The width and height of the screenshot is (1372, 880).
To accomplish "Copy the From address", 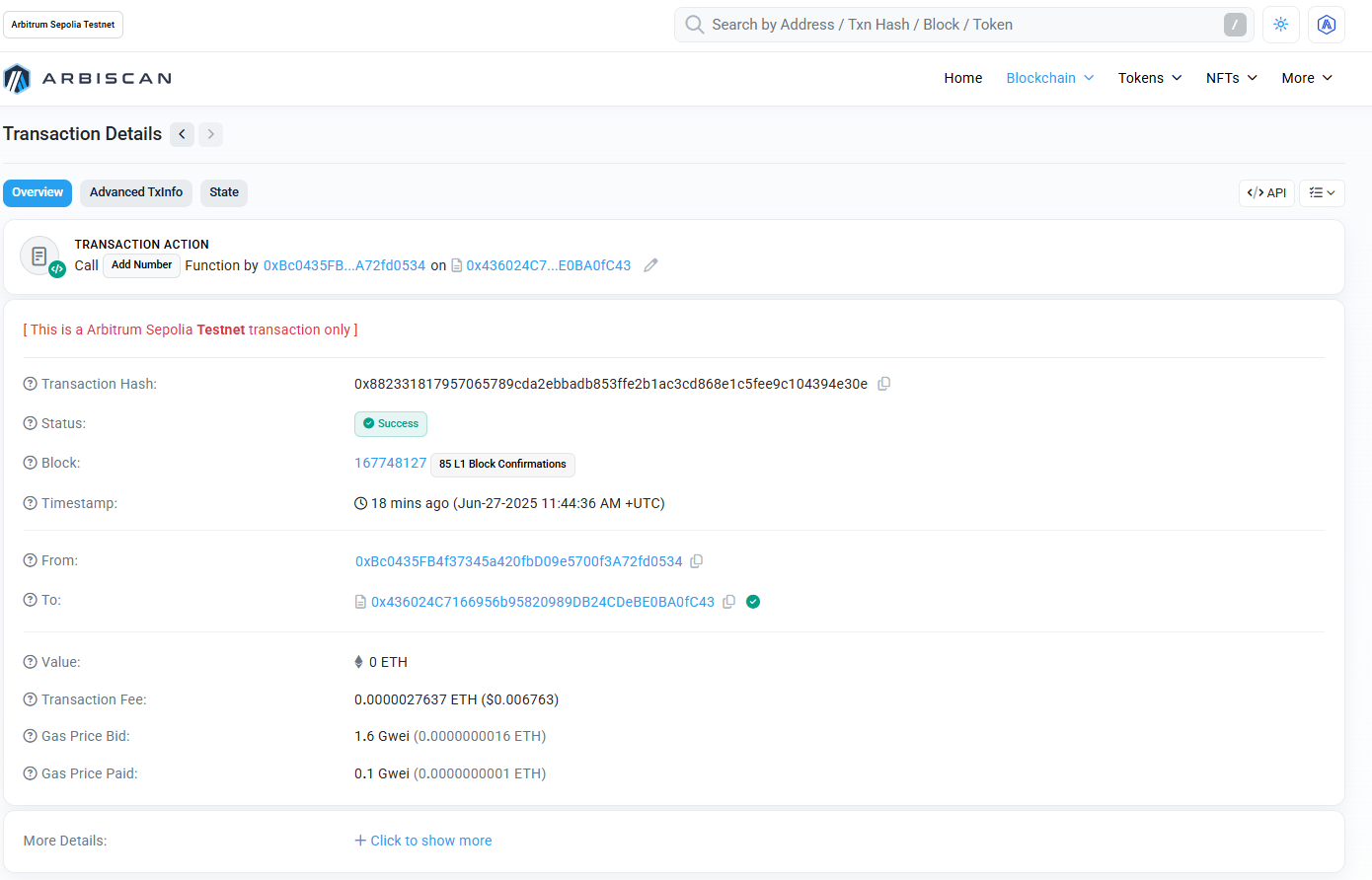I will point(696,561).
